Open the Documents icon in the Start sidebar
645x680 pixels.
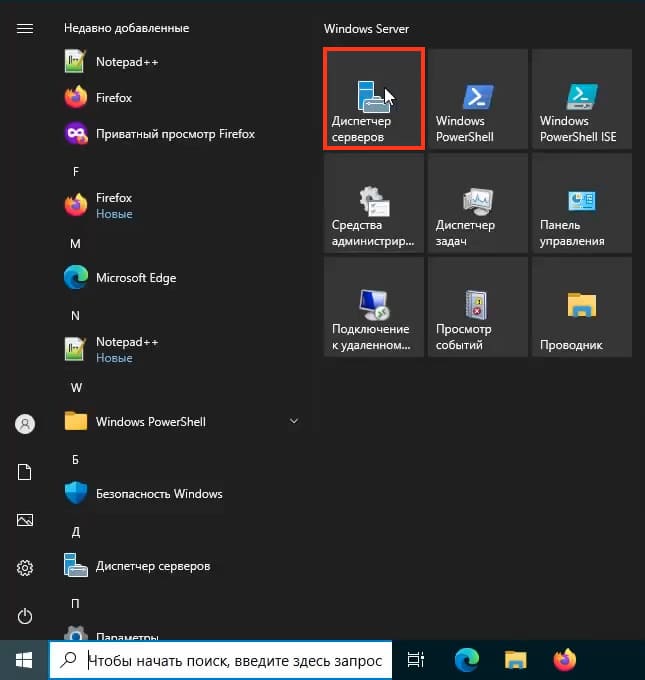(x=25, y=472)
